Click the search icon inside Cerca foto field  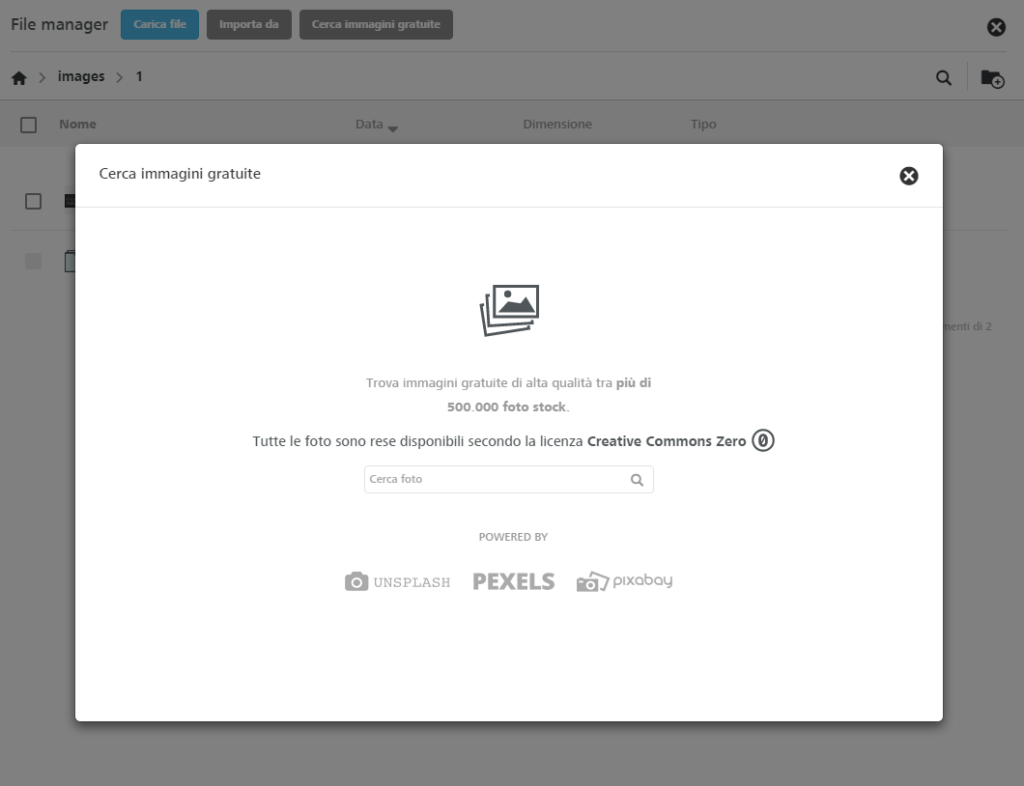coord(637,480)
